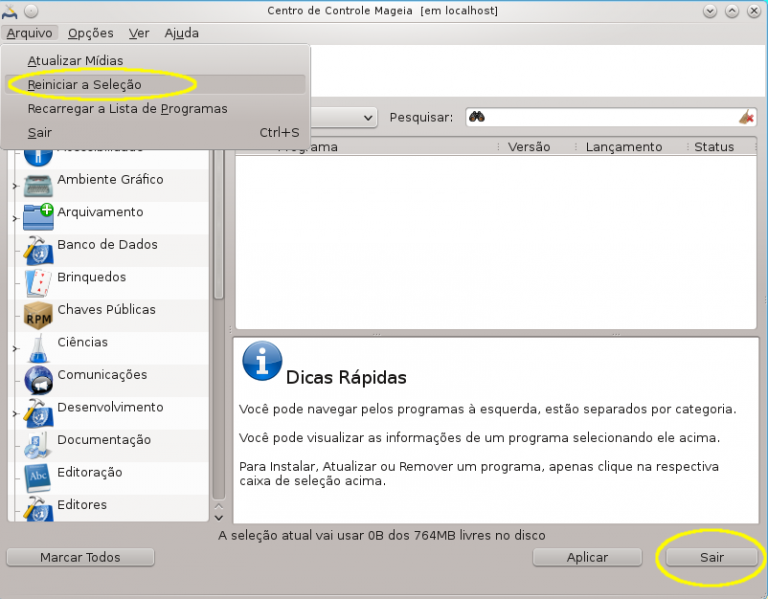Viewport: 768px width, 599px height.
Task: Click the Dicas Rápidas info icon
Action: tap(262, 361)
